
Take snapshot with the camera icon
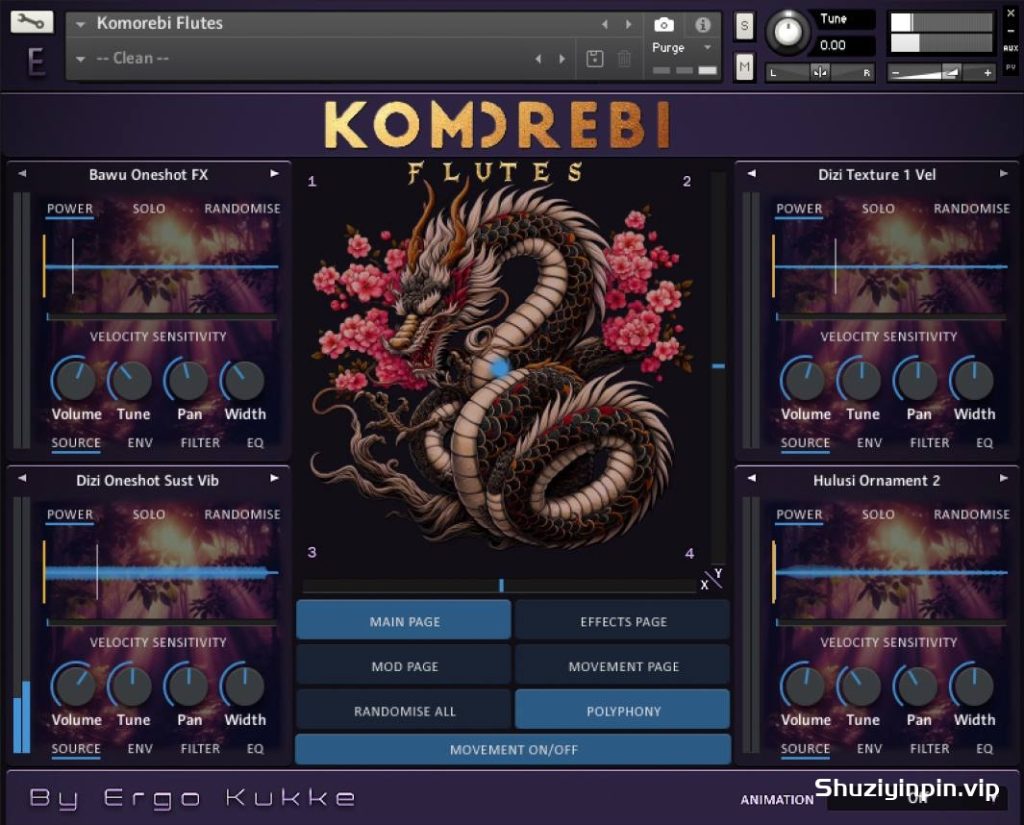[664, 25]
